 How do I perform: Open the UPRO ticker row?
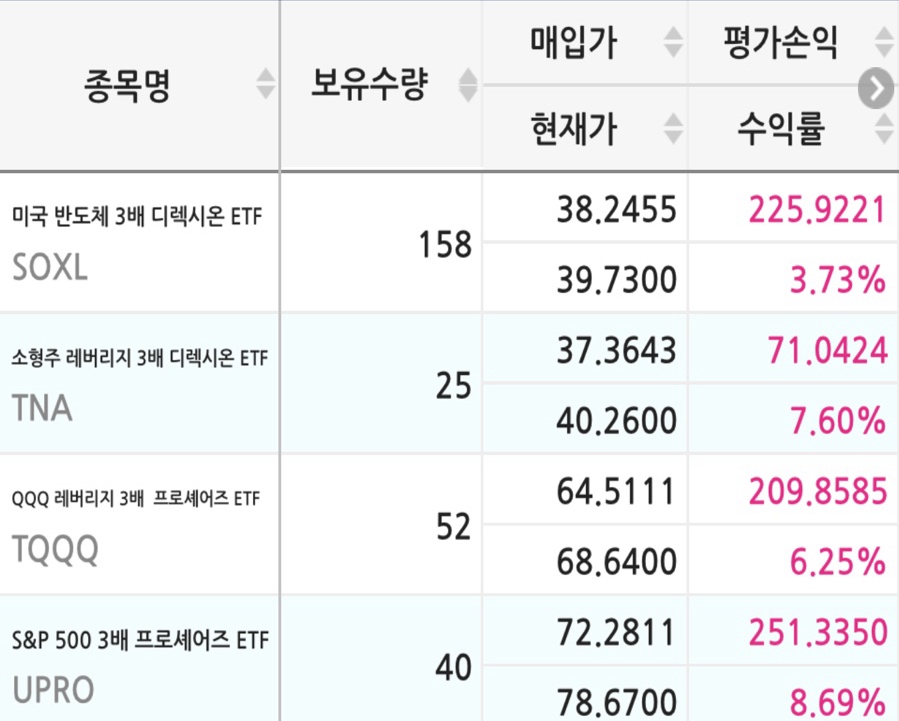point(140,658)
